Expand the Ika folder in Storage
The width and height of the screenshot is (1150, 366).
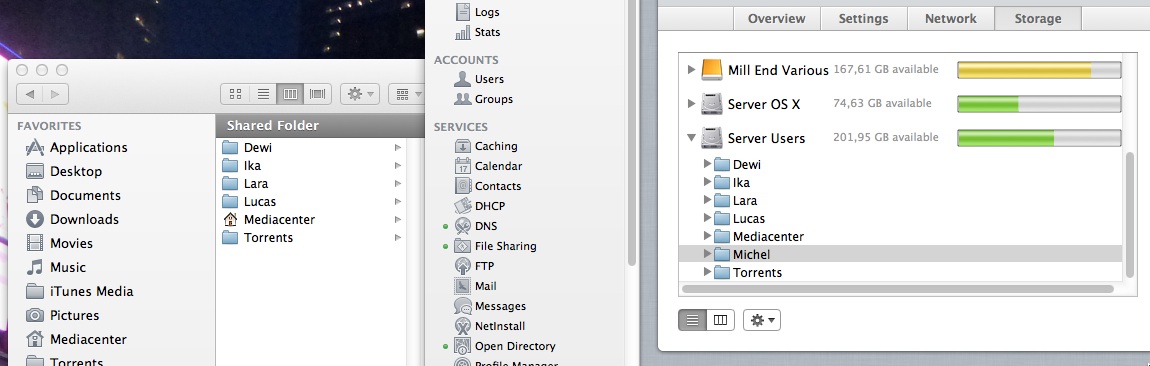click(x=707, y=182)
